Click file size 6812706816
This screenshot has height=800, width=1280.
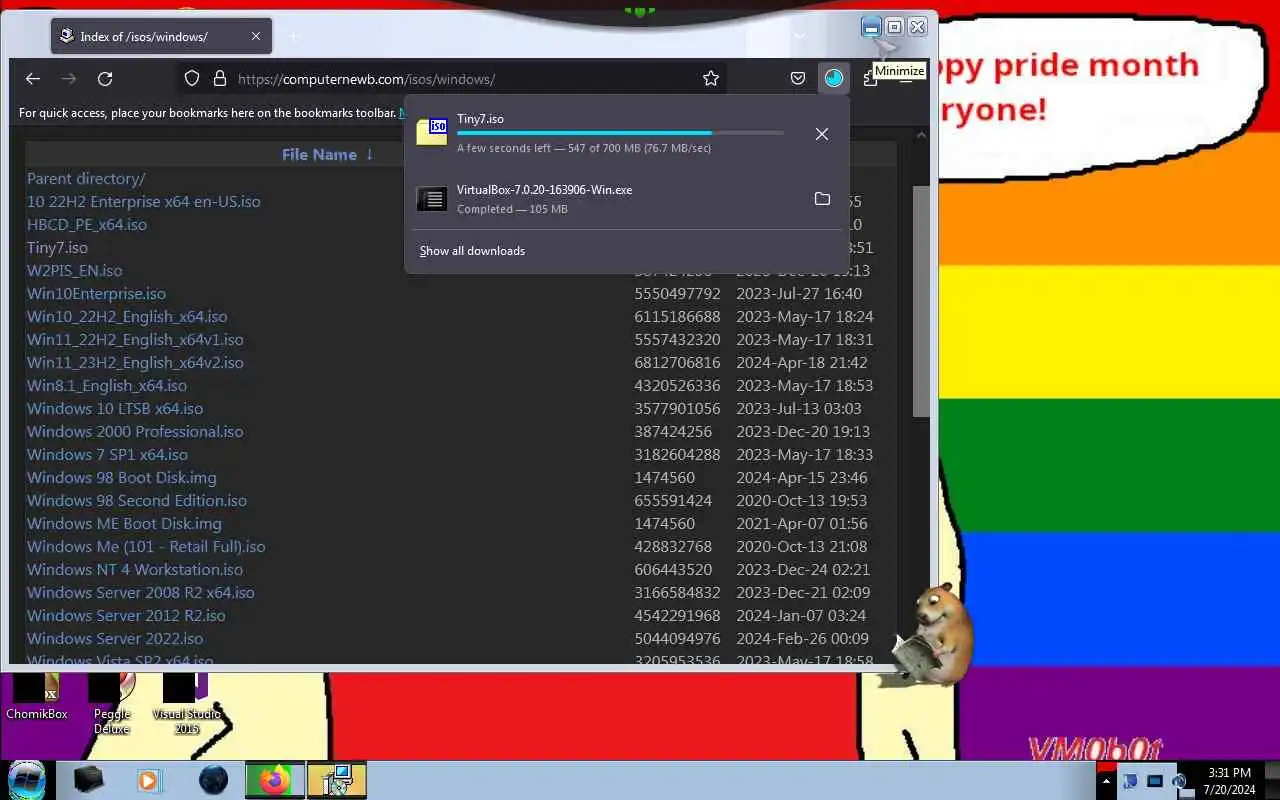(677, 362)
